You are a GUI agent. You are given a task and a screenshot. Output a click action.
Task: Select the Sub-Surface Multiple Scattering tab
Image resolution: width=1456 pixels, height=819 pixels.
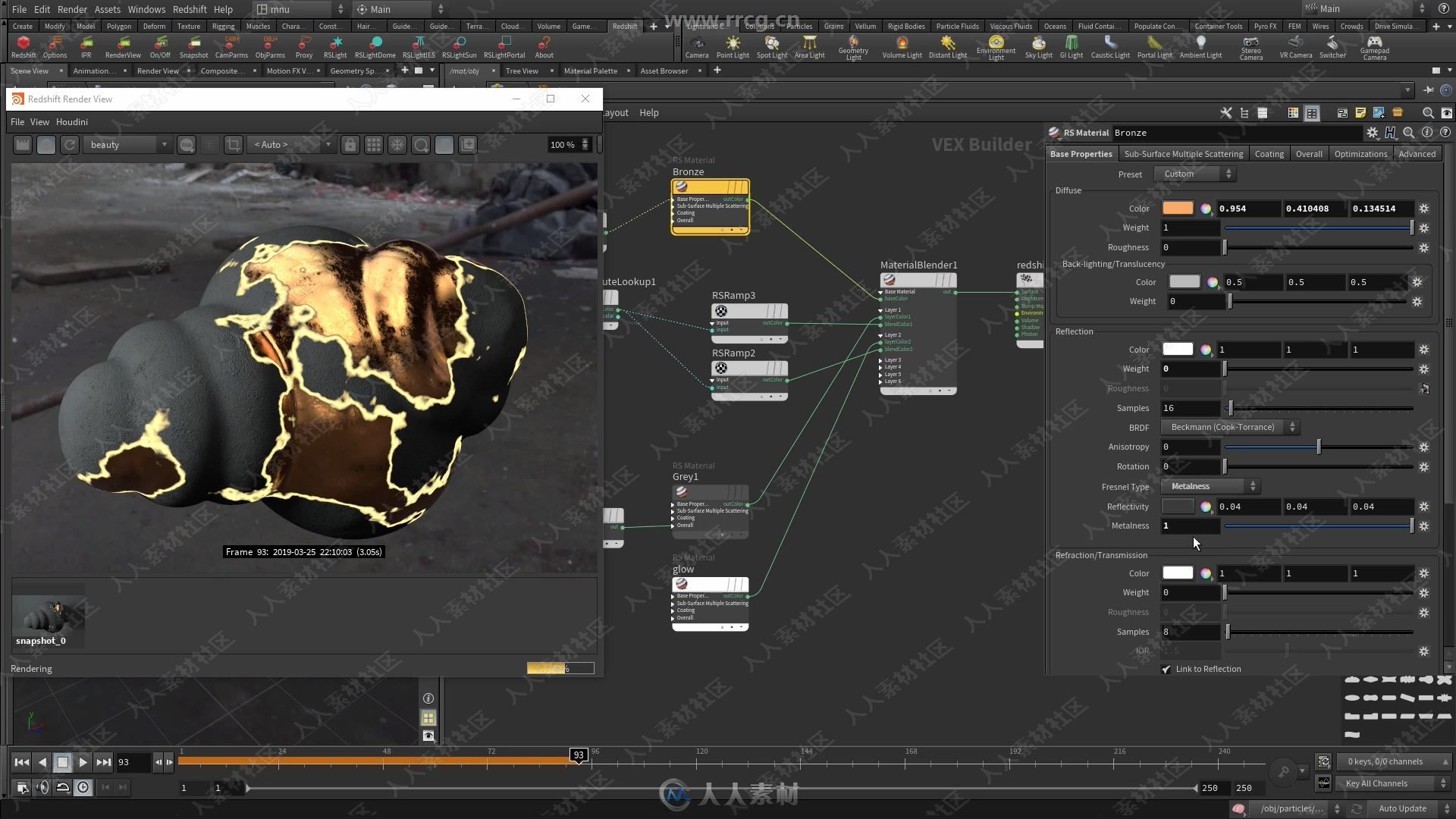click(x=1184, y=153)
